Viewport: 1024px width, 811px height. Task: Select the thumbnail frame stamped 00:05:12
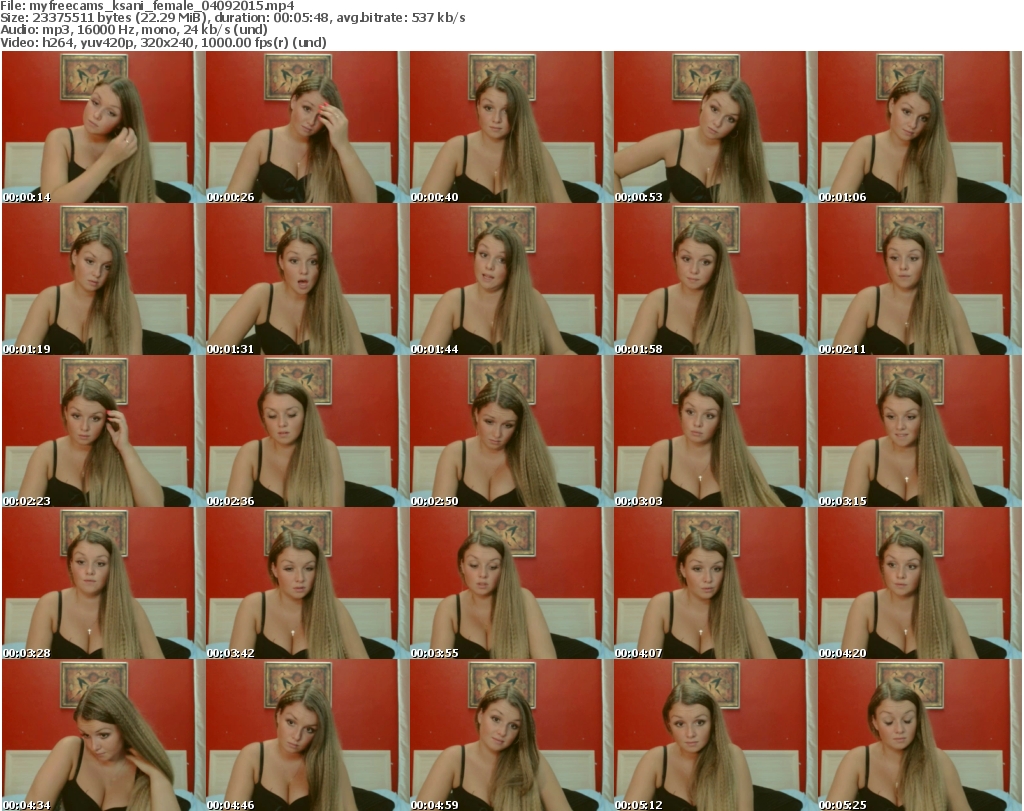714,735
